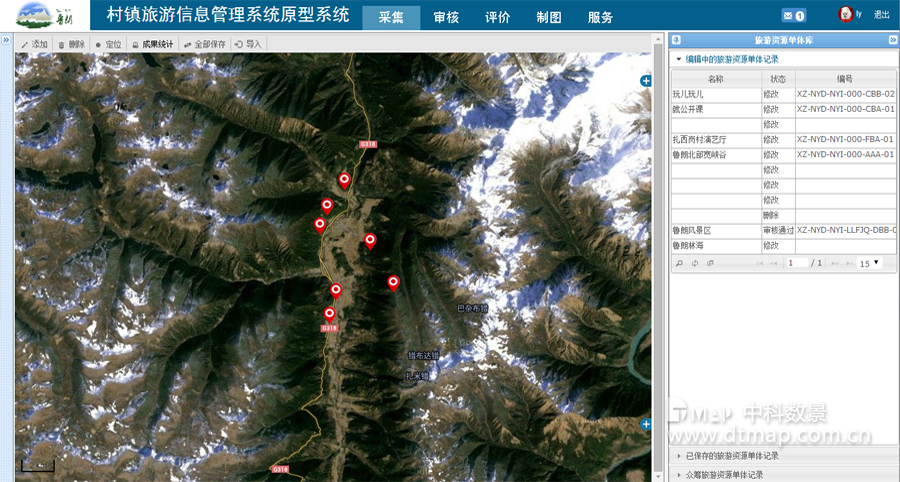Image resolution: width=900 pixels, height=482 pixels.
Task: Open the mail notification icon in header
Action: (793, 16)
